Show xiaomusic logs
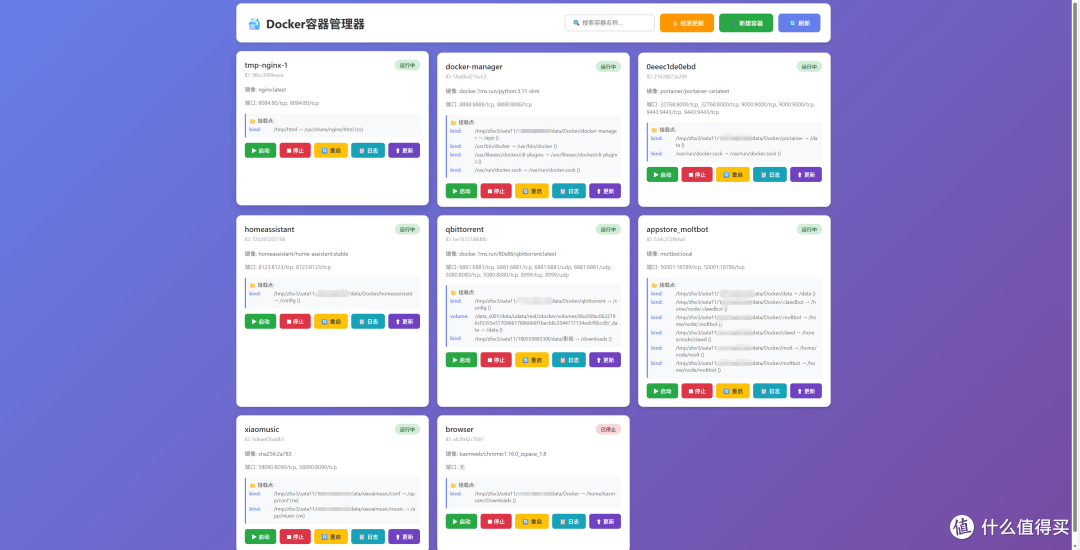The width and height of the screenshot is (1080, 550). (368, 536)
